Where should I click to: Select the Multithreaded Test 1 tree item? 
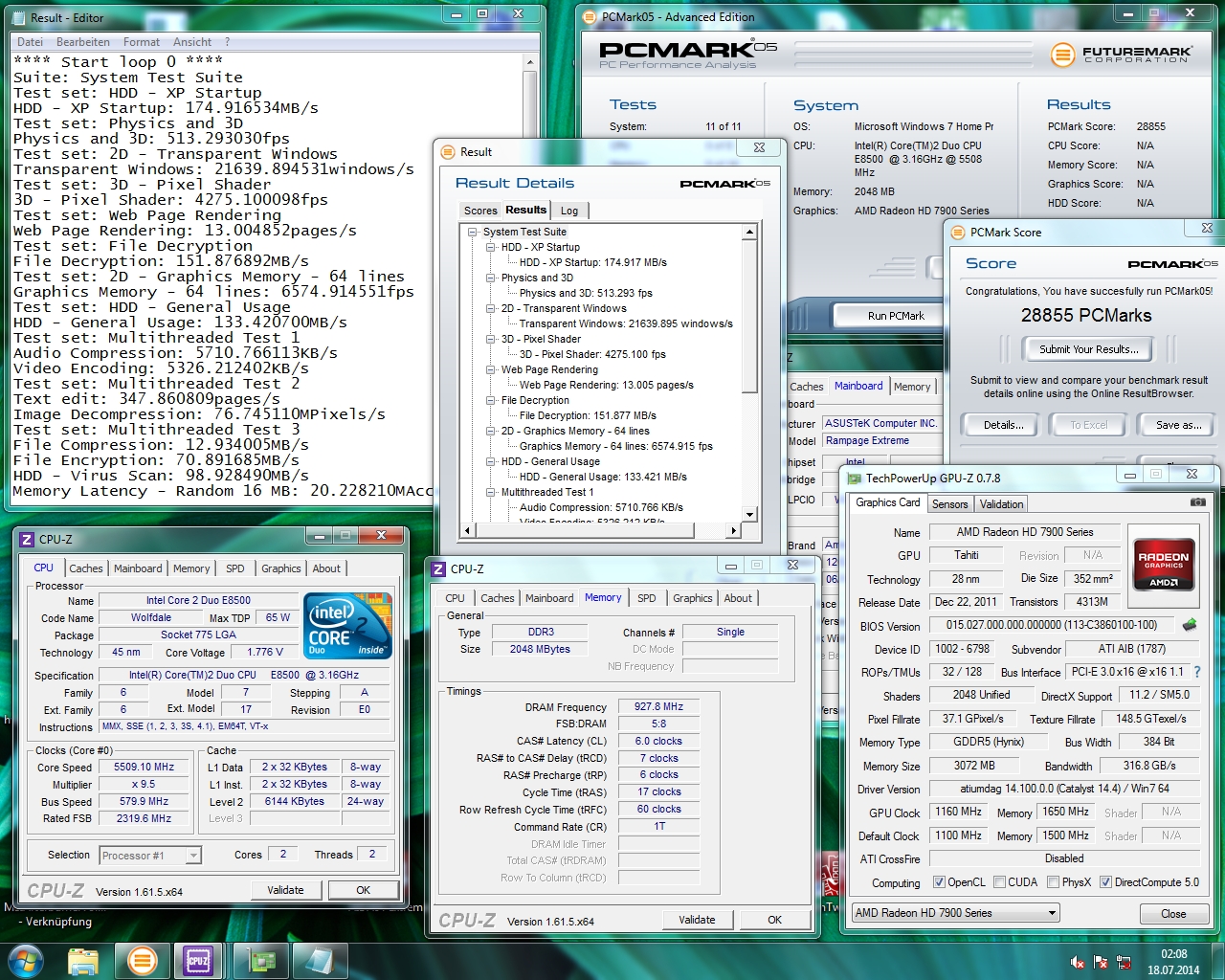tap(547, 492)
